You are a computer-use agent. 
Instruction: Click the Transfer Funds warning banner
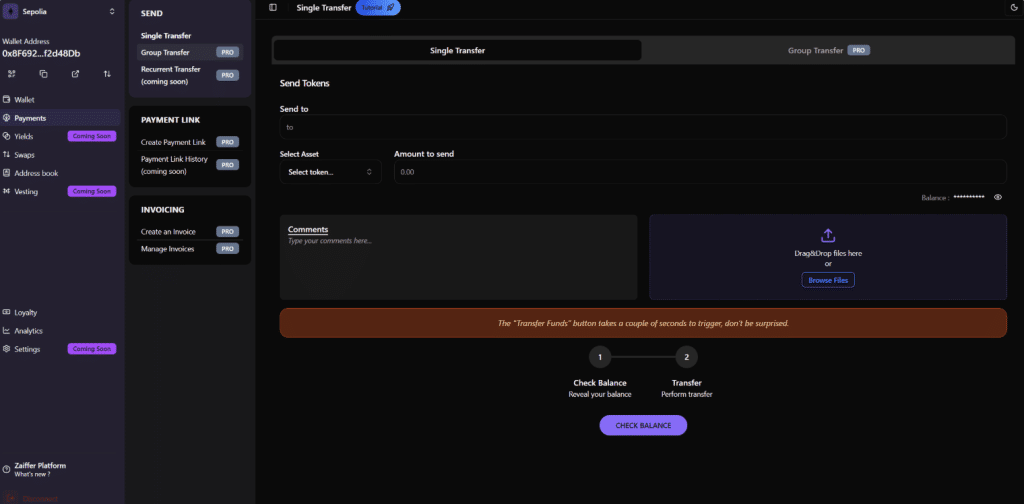643,323
